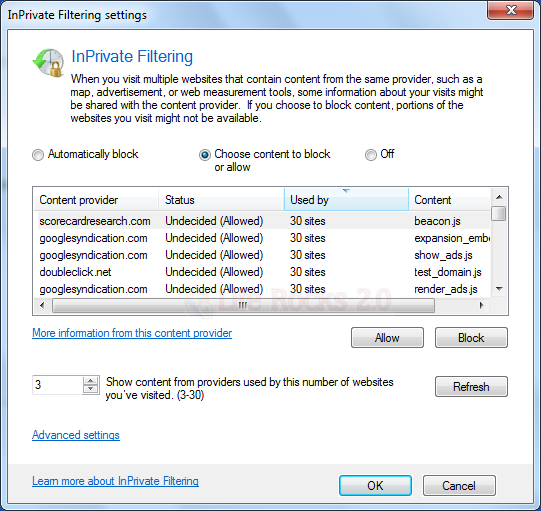Open the Advanced settings link
This screenshot has width=541, height=511.
pyautogui.click(x=76, y=435)
